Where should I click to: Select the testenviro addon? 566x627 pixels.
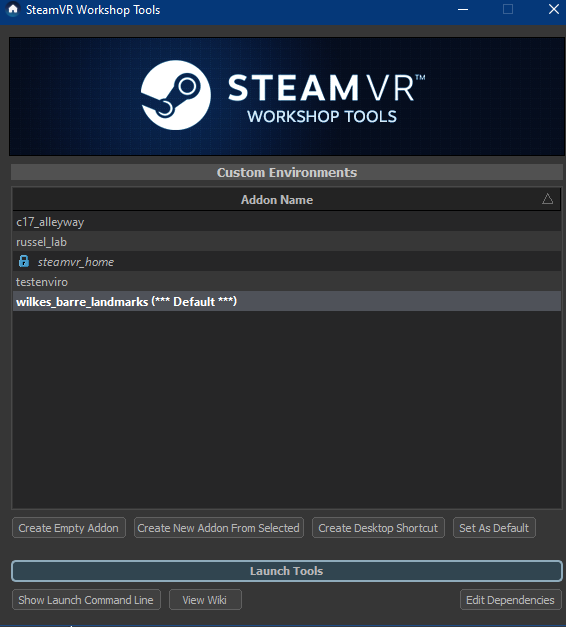[x=286, y=282]
